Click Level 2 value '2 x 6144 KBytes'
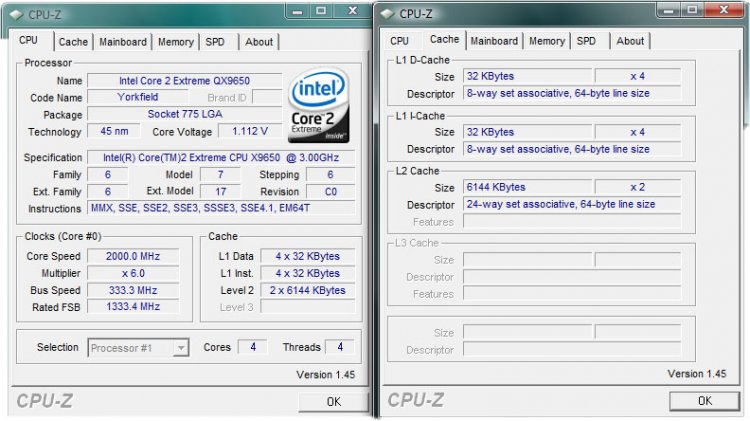750x421 pixels. [x=308, y=290]
